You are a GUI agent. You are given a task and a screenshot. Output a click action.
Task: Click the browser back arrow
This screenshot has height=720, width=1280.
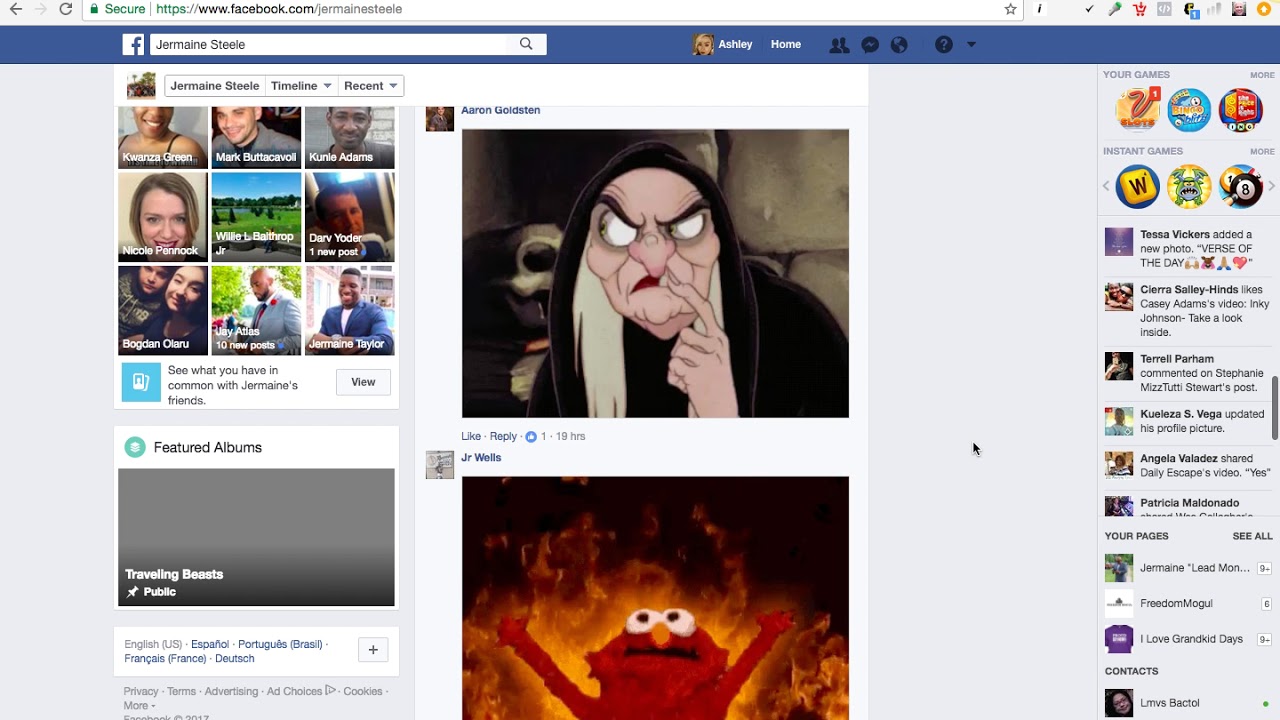pyautogui.click(x=15, y=9)
